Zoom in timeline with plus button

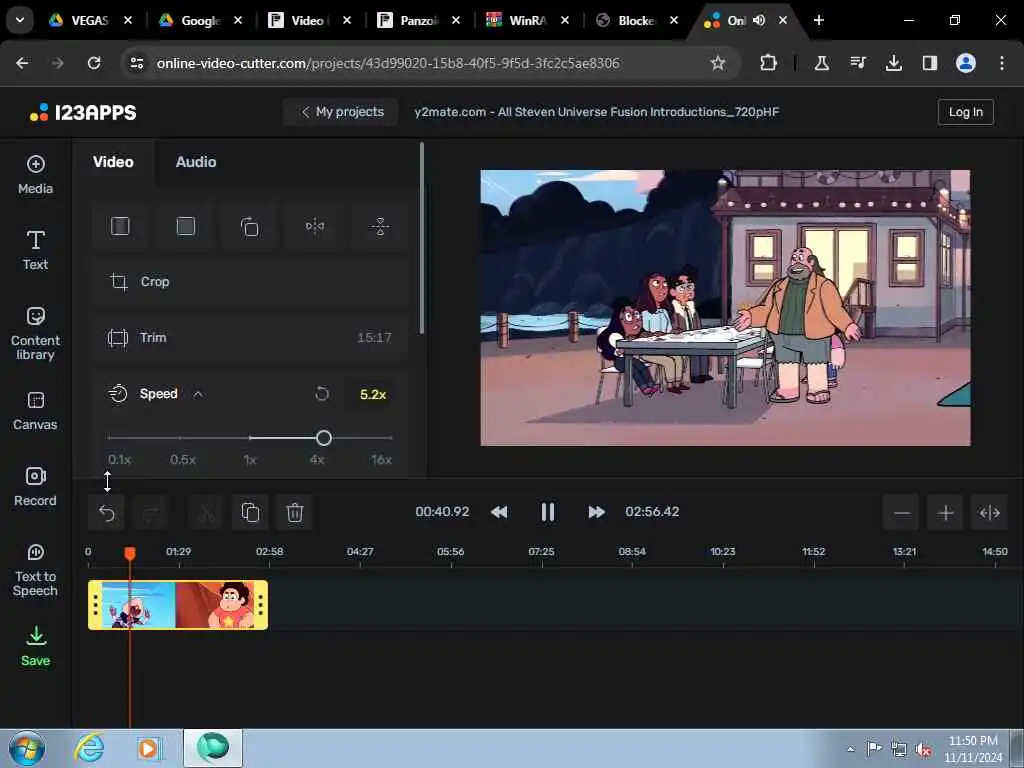(x=946, y=513)
